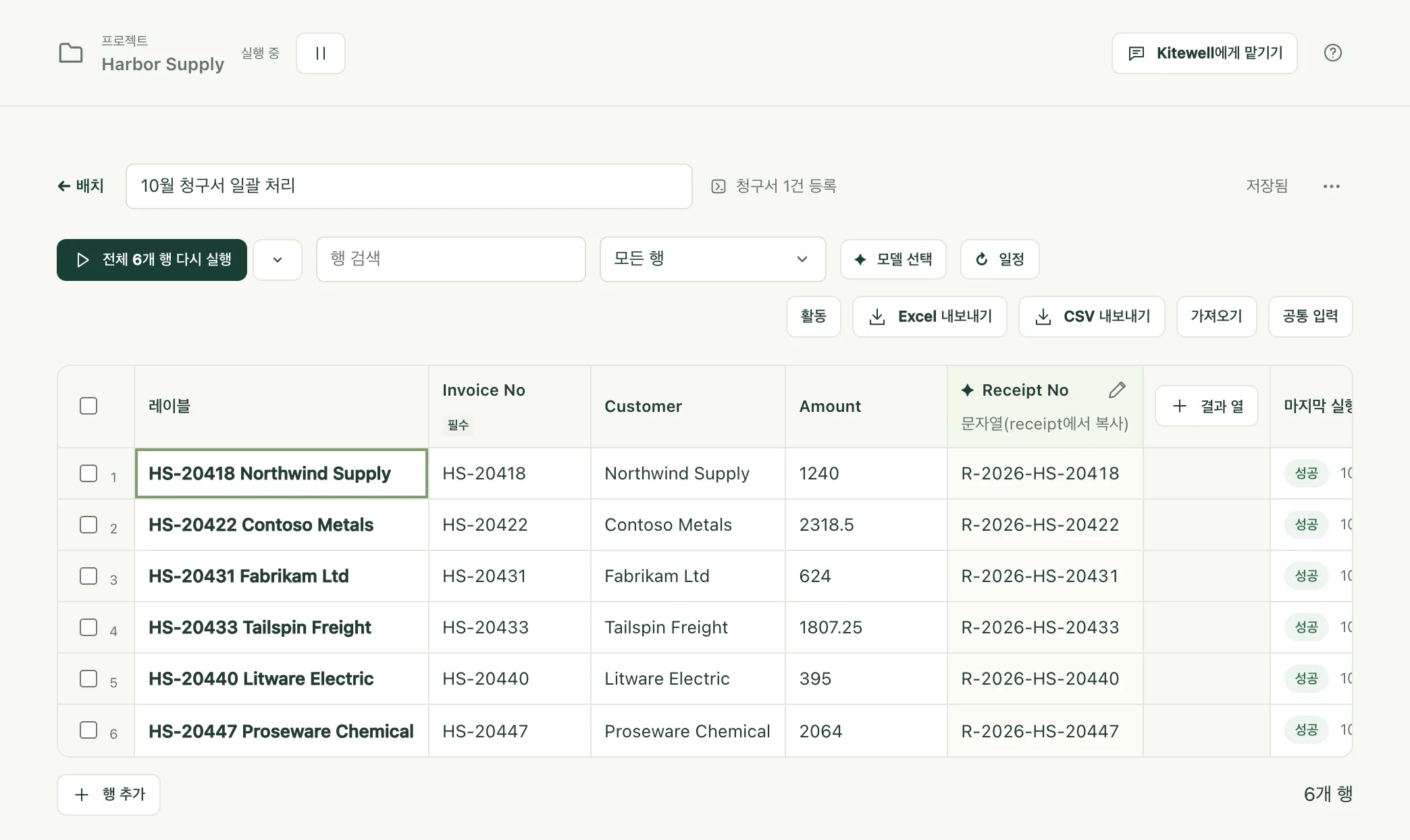Screen dimensions: 1410x840
Task: Check row 6 HS-20447 checkbox
Action: [88, 730]
